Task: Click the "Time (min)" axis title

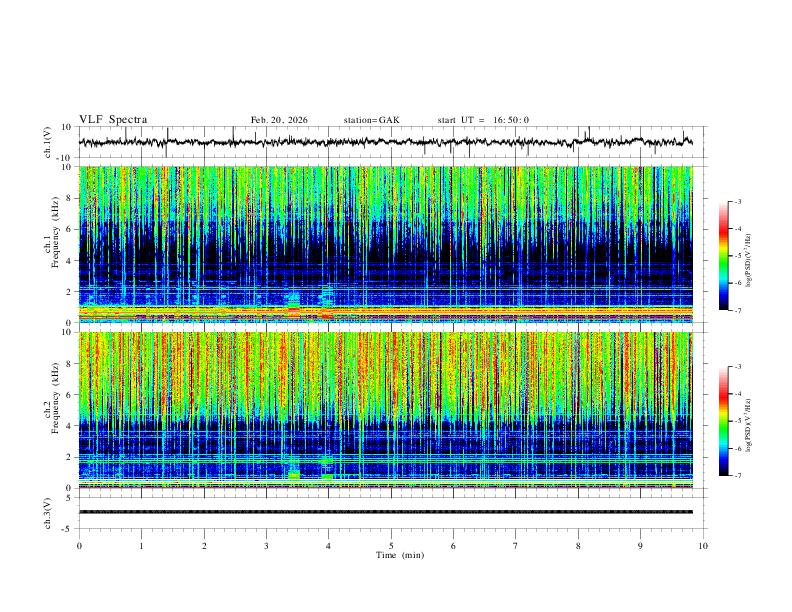Action: tap(400, 555)
